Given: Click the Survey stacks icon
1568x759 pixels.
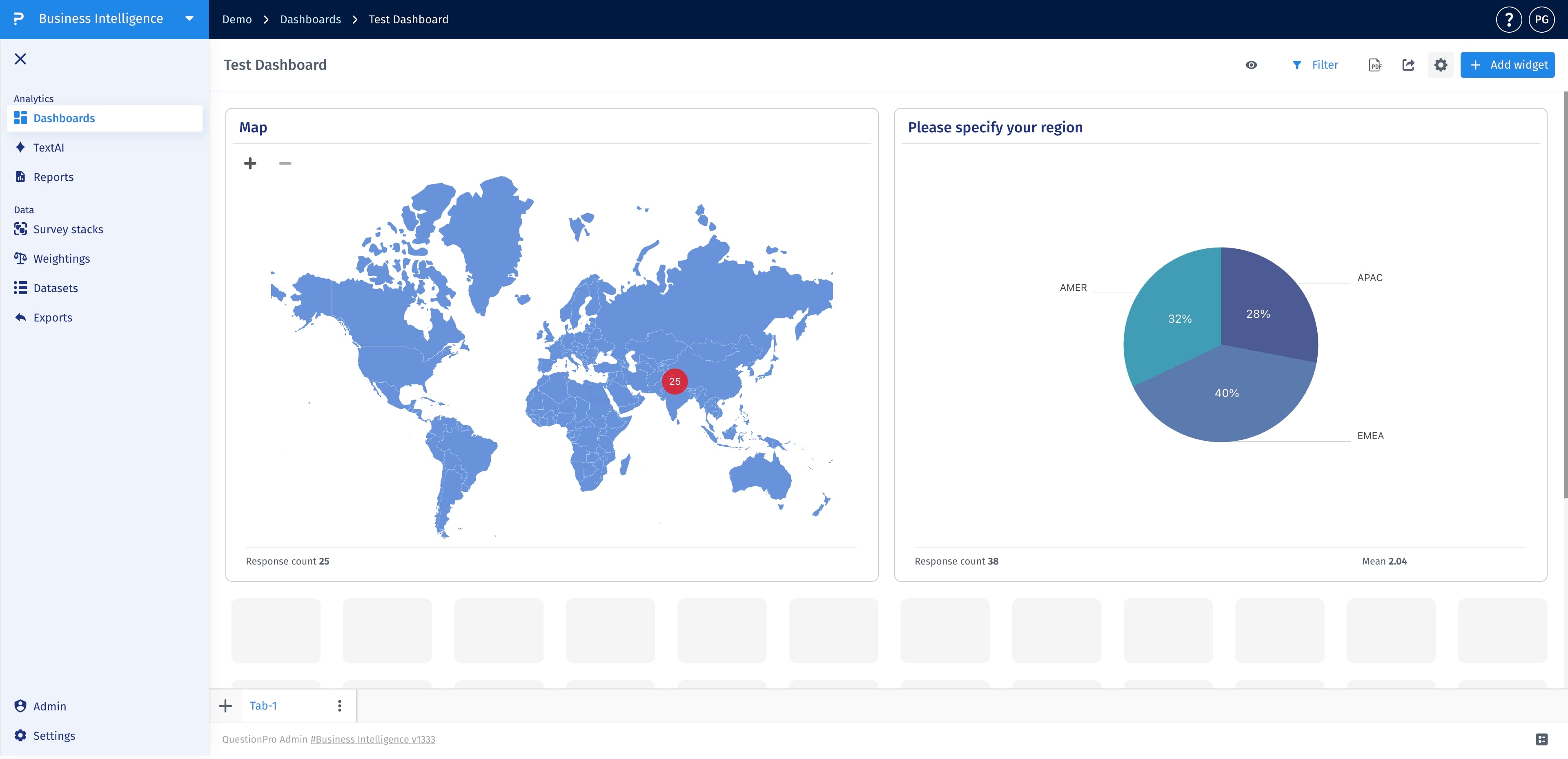Looking at the screenshot, I should pyautogui.click(x=20, y=229).
